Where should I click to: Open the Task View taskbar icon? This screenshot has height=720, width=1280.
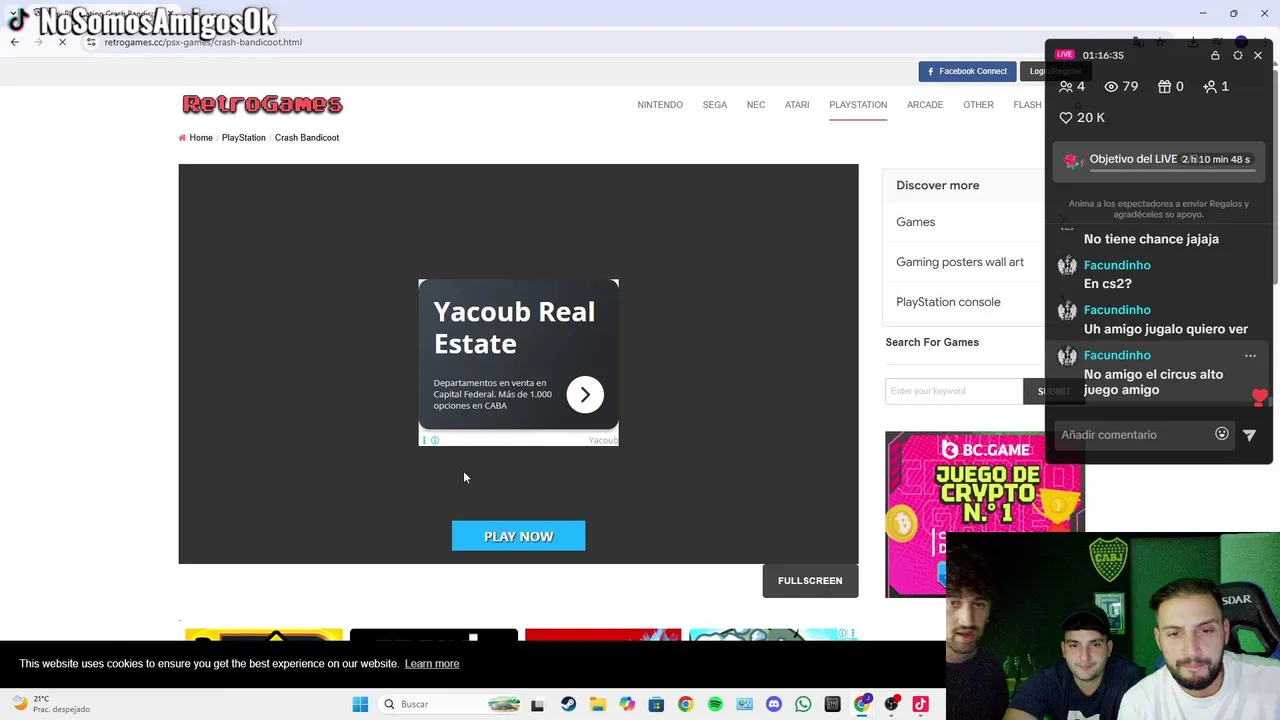point(537,705)
